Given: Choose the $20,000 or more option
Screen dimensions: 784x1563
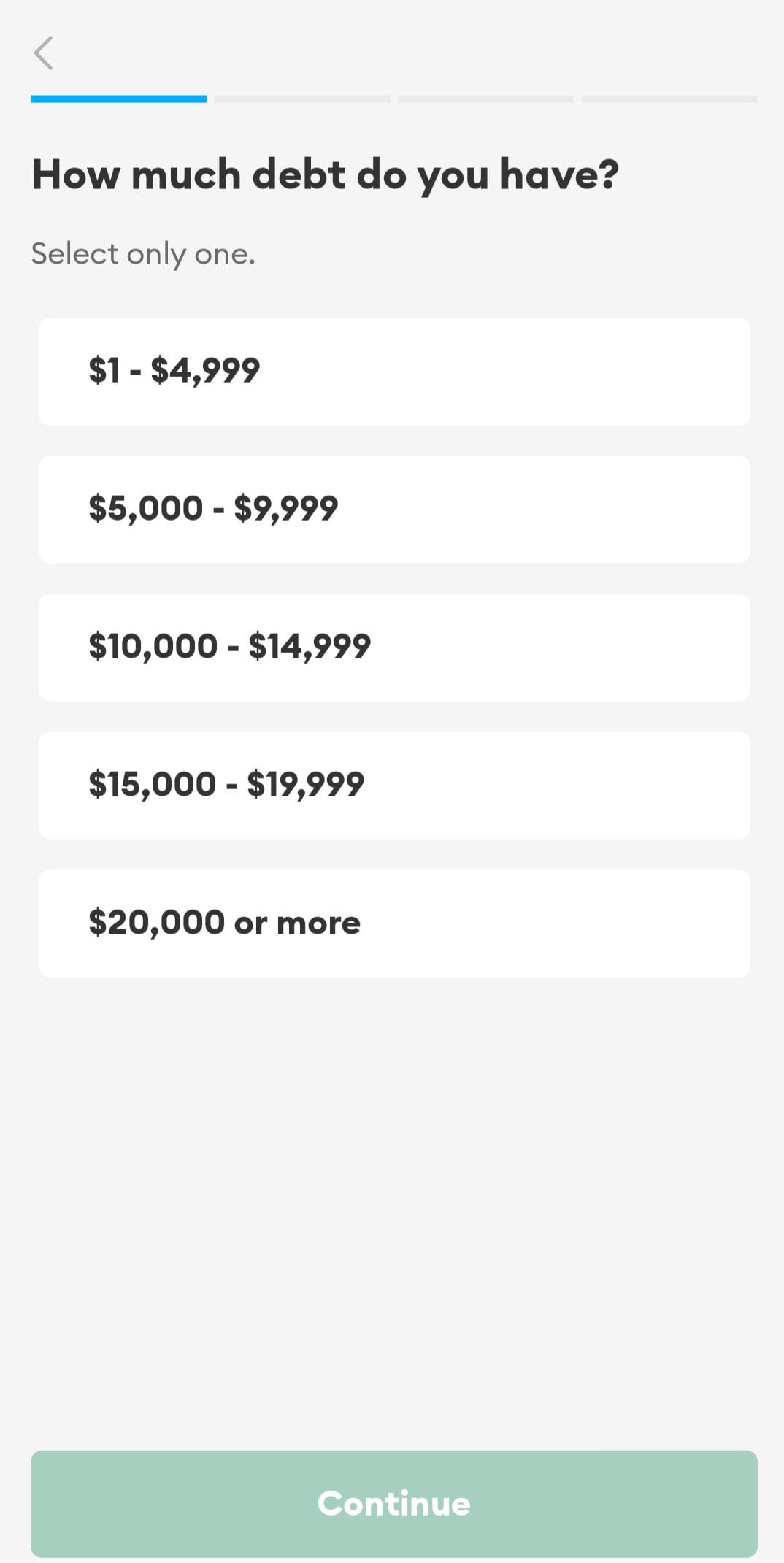Looking at the screenshot, I should (394, 923).
